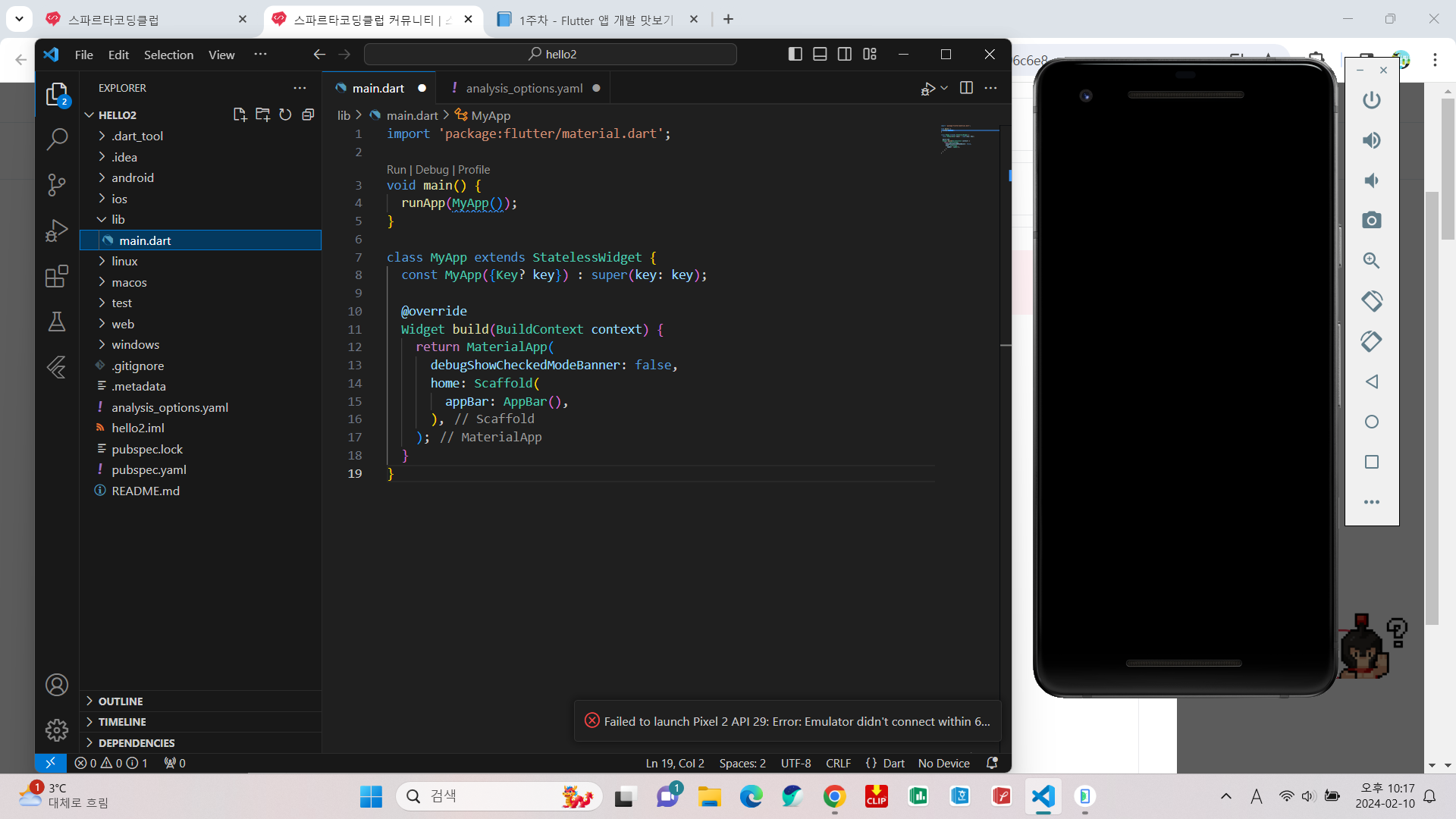Open Customize Layout options
The width and height of the screenshot is (1456, 819).
pos(870,54)
